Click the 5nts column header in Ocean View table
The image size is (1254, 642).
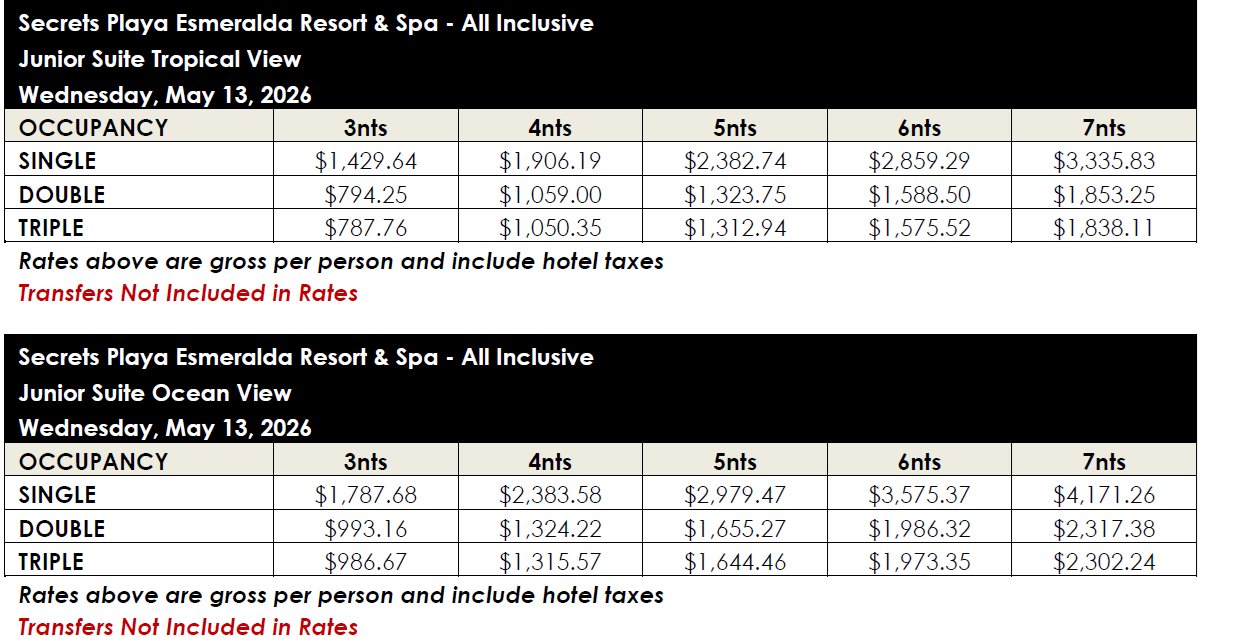735,462
